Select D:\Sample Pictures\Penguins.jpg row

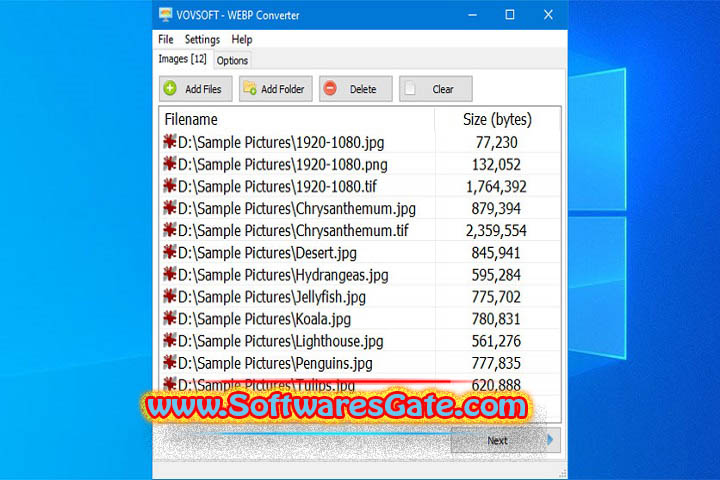pyautogui.click(x=360, y=363)
